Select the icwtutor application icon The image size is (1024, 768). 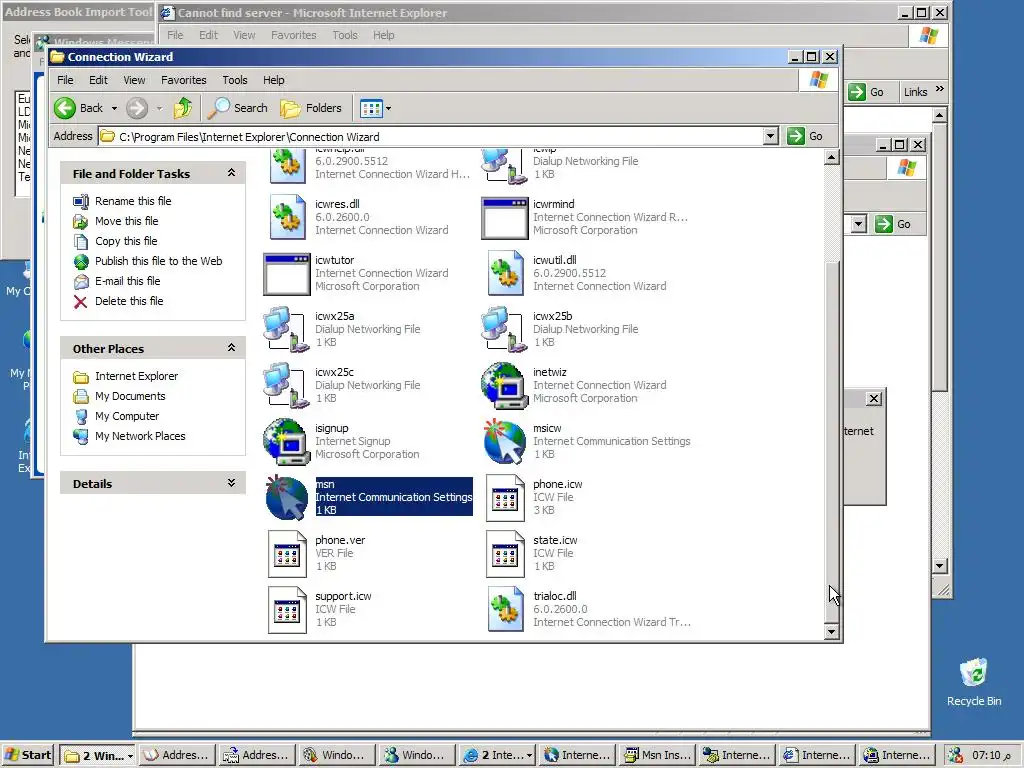click(287, 274)
